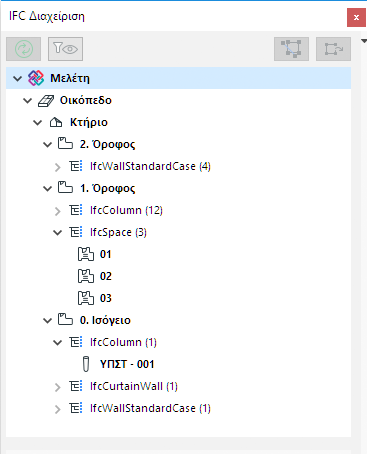This screenshot has width=367, height=454.
Task: Select space 02 in the tree
Action: 106,276
